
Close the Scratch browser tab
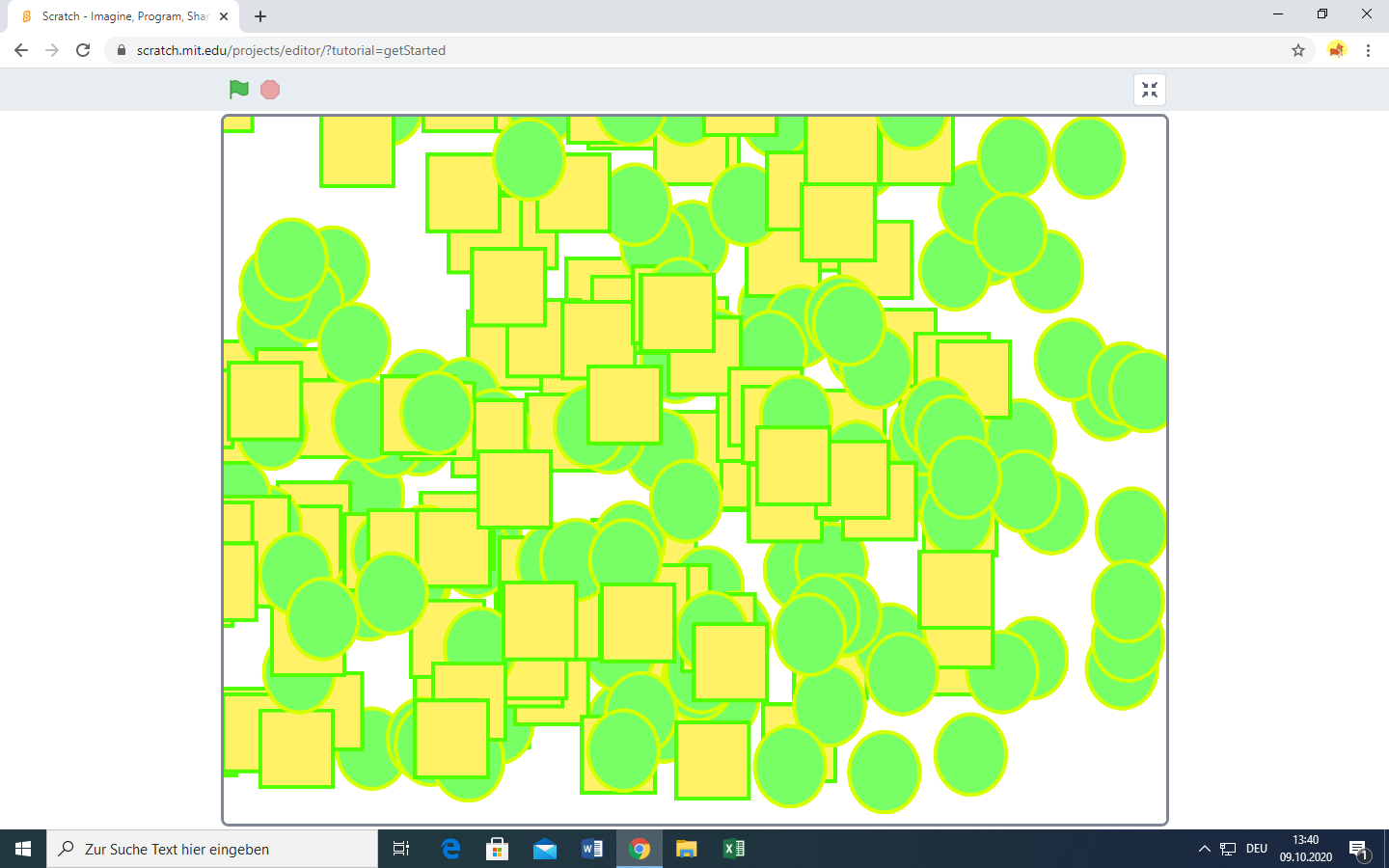tap(224, 16)
